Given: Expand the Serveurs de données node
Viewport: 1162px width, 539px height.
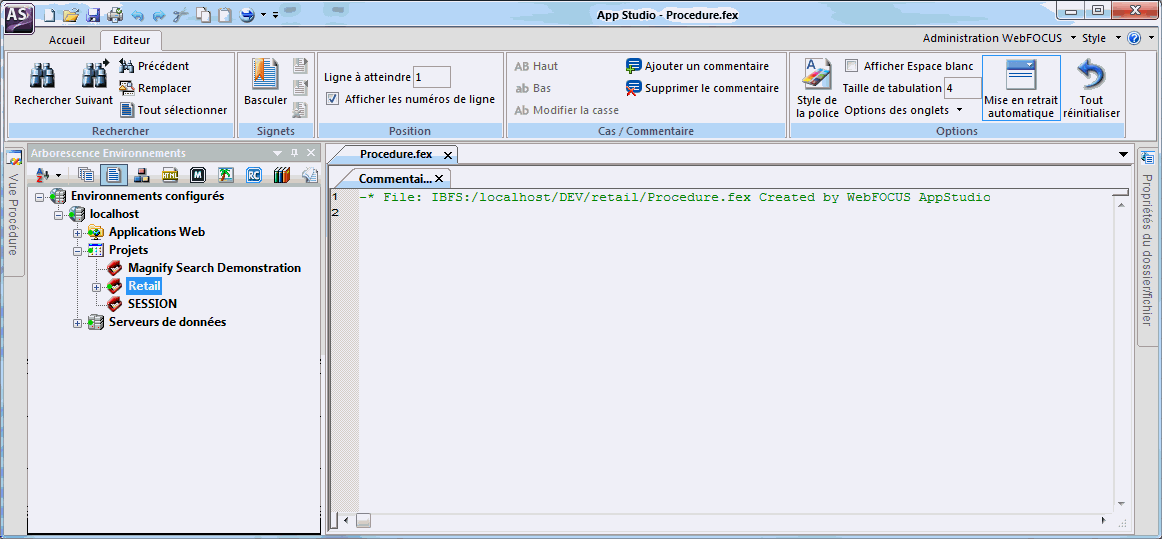Looking at the screenshot, I should (77, 323).
